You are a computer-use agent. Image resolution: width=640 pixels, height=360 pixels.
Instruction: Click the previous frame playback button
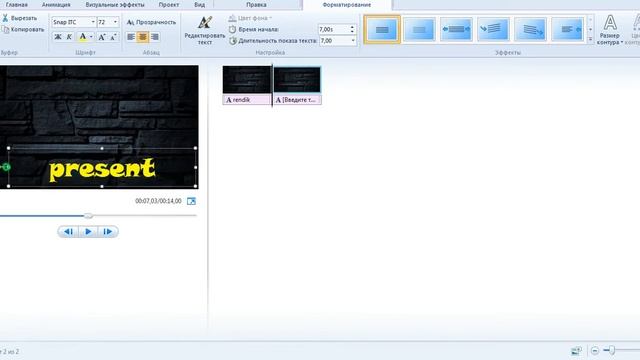coord(68,232)
